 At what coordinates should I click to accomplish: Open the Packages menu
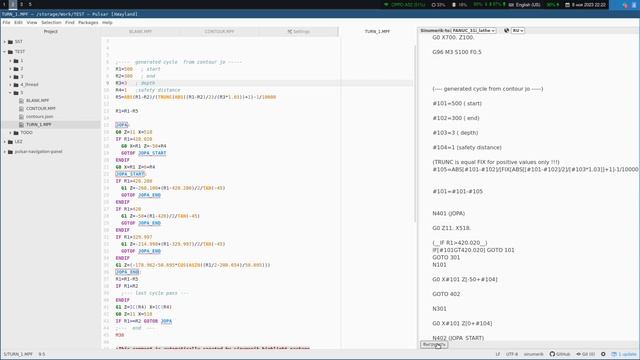click(88, 22)
